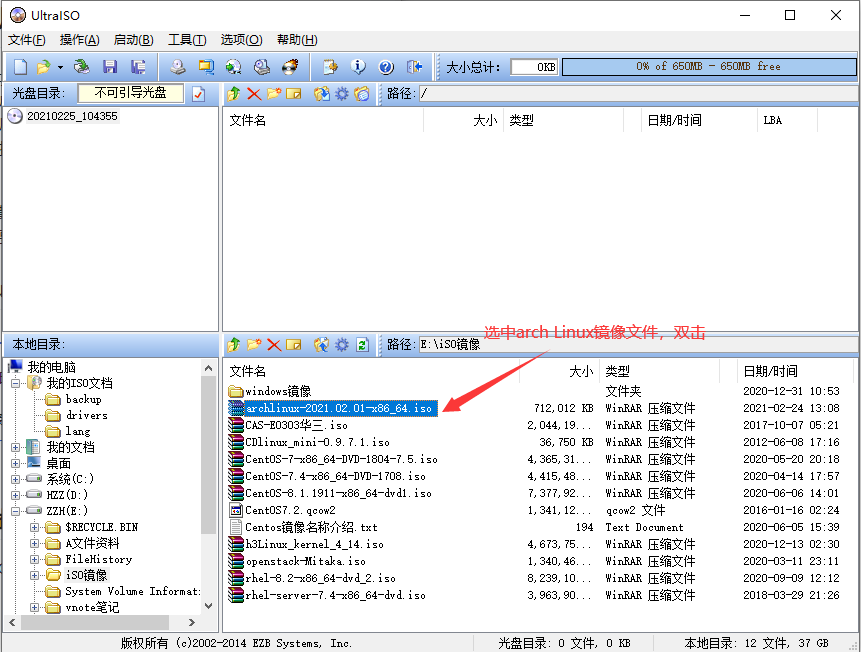Open the 选项(O) menu
Viewport: 861px width, 652px height.
(242, 40)
